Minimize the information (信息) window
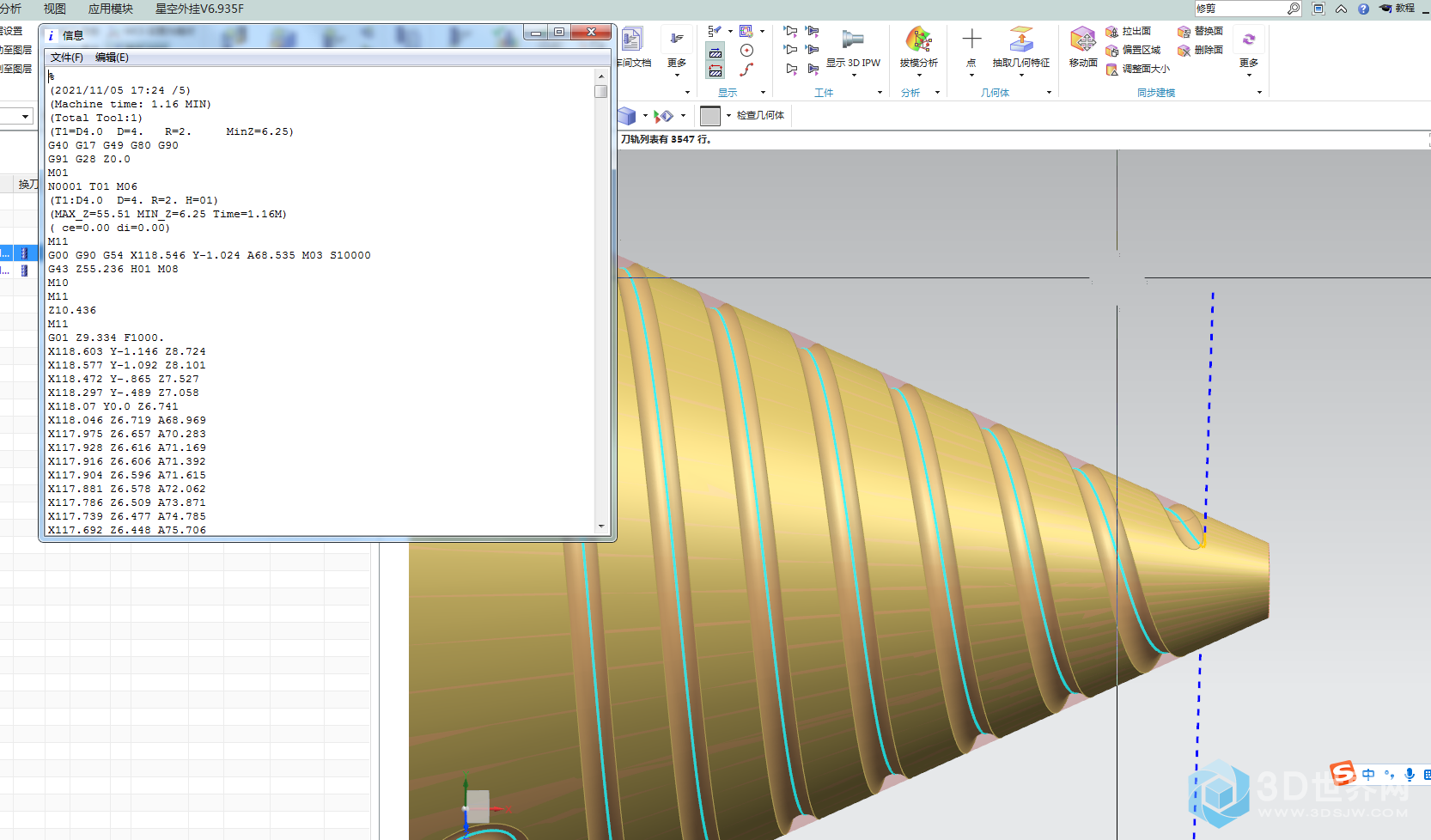Screen dimensions: 1431x840 tap(536, 33)
